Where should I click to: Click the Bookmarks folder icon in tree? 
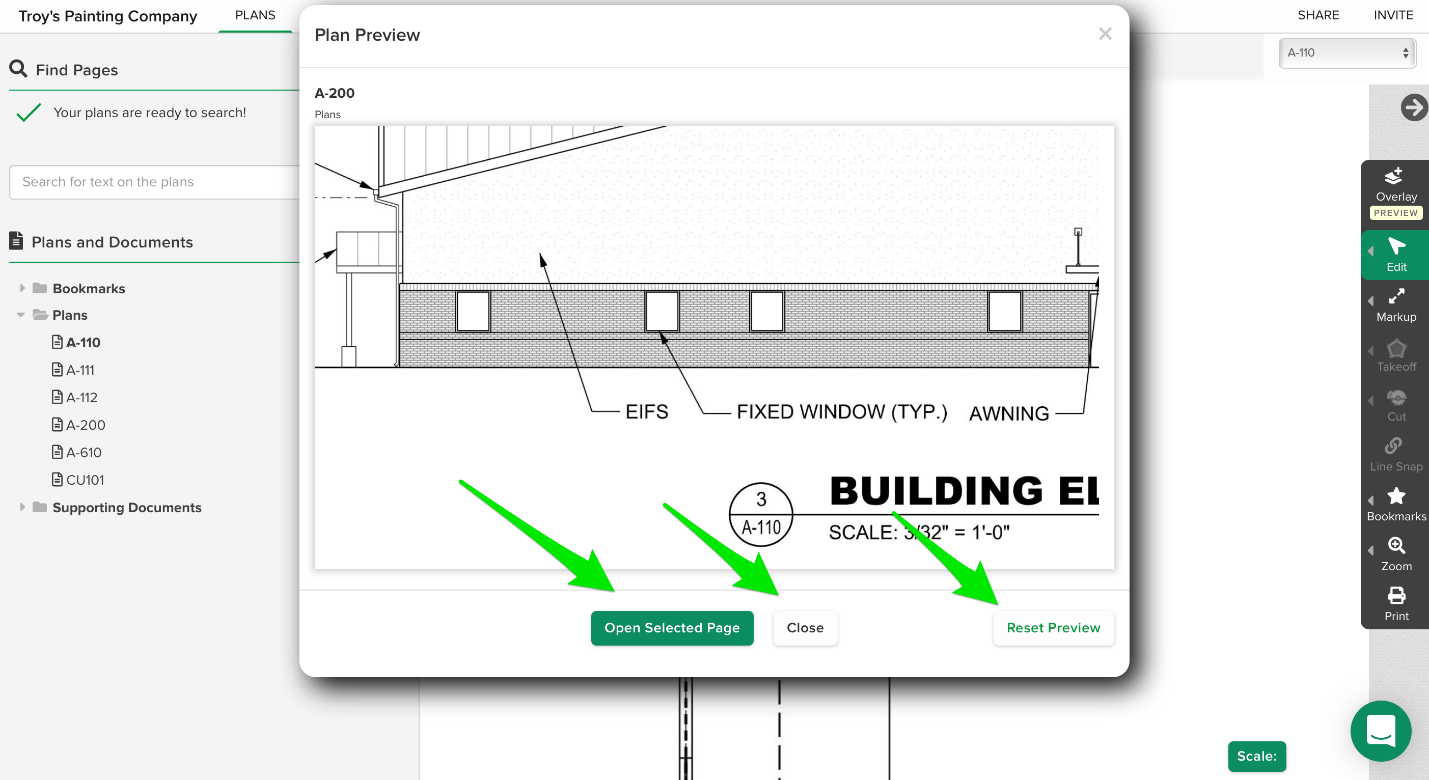coord(40,288)
